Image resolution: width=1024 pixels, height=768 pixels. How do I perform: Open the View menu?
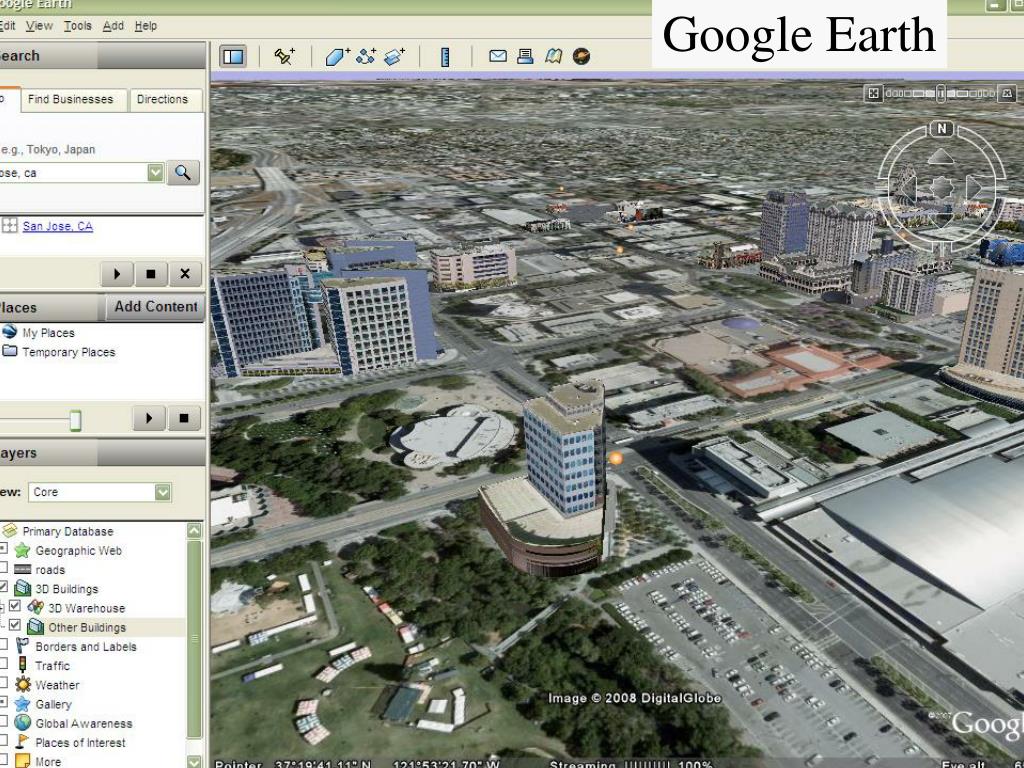(x=39, y=25)
